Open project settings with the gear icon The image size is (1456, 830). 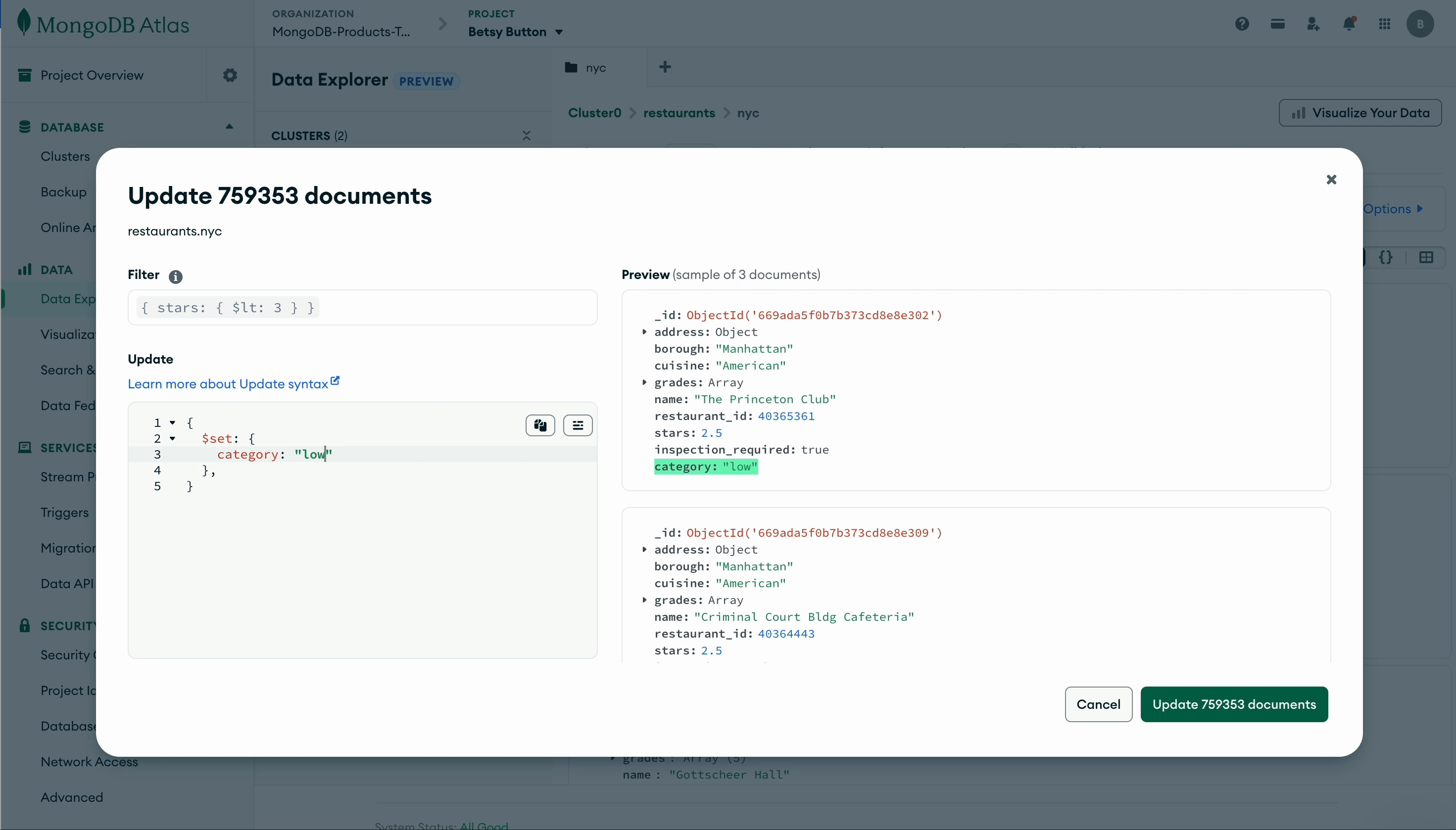(x=229, y=75)
